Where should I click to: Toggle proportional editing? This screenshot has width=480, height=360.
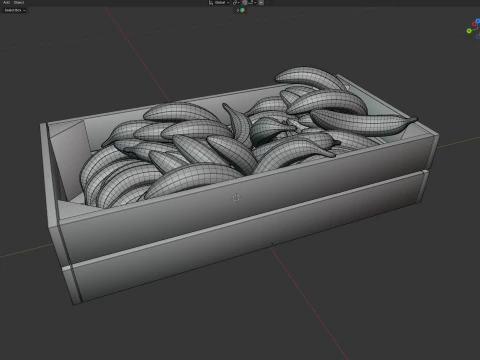point(261,3)
